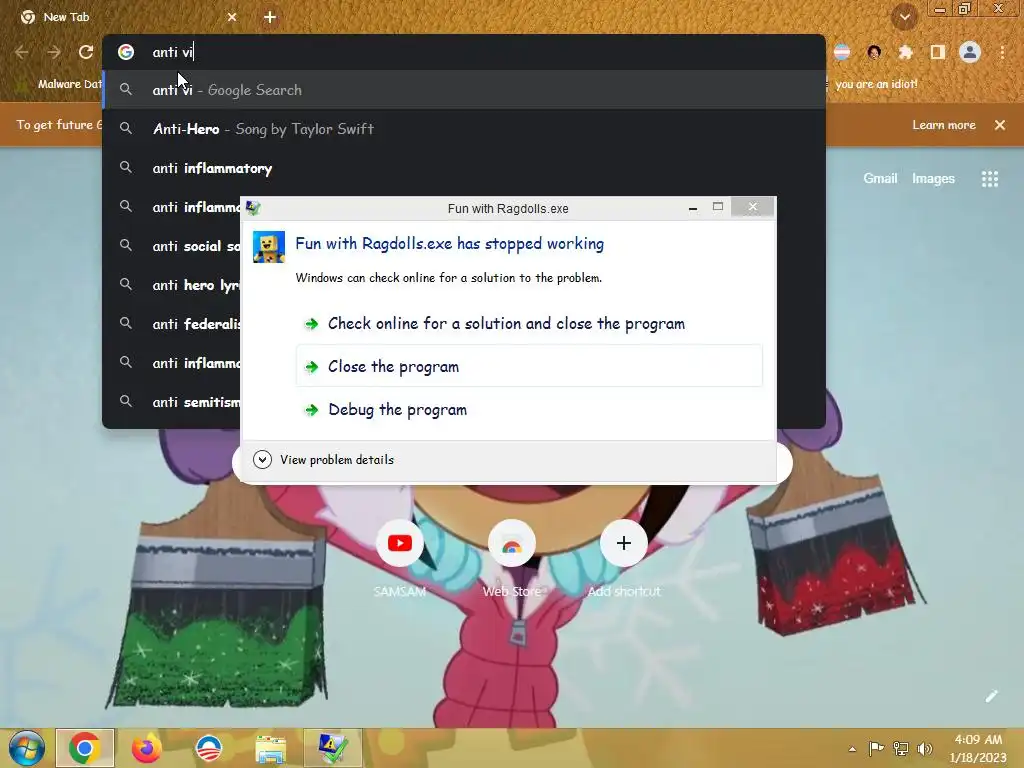Open the clock showing 4:09 AM
The height and width of the screenshot is (768, 1024).
(x=978, y=748)
